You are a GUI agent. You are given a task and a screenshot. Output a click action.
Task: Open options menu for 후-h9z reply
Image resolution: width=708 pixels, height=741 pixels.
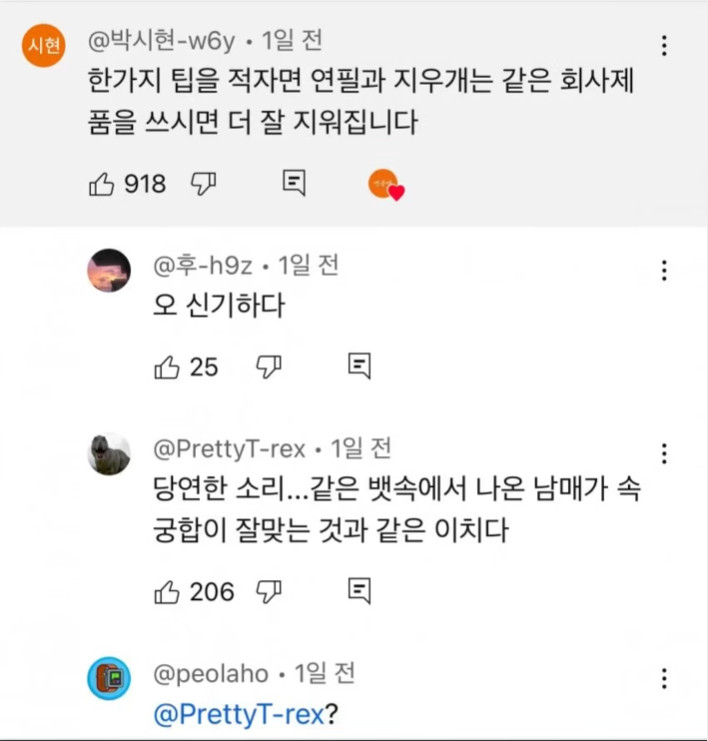[x=664, y=271]
